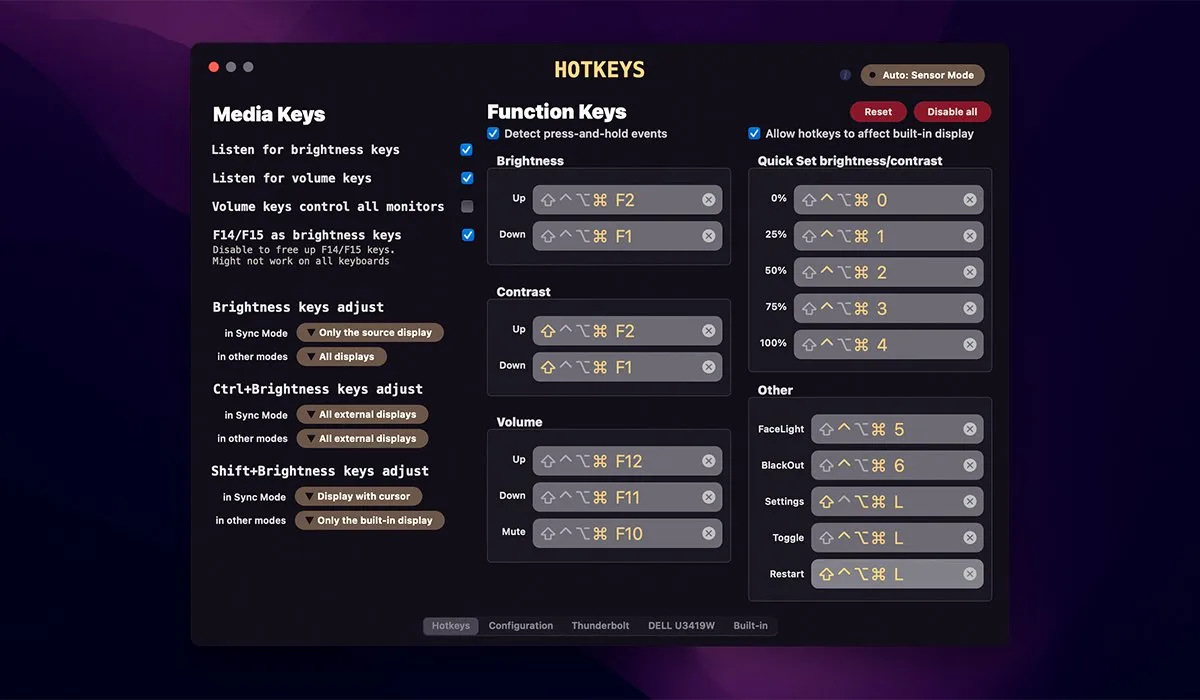This screenshot has width=1200, height=700.
Task: Expand the Only the built-in display dropdown
Action: coord(369,520)
